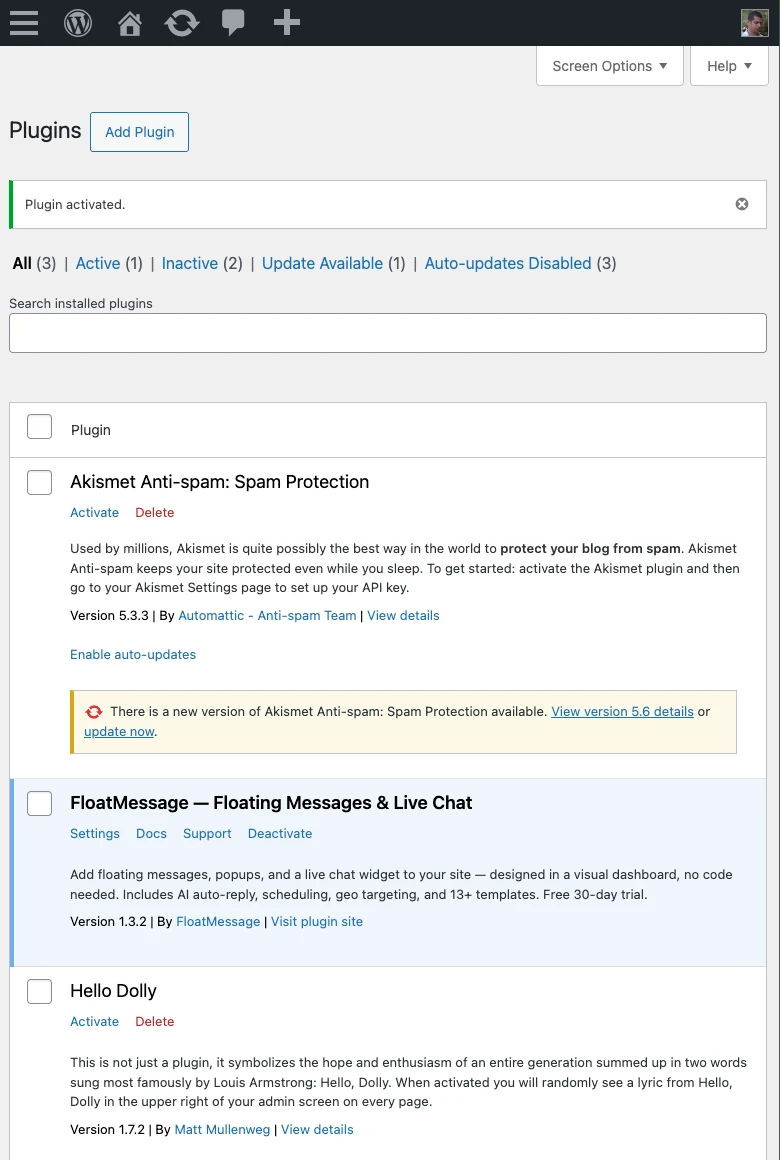This screenshot has height=1160, width=780.
Task: Select the FloatMessage plugin checkbox
Action: pos(39,803)
